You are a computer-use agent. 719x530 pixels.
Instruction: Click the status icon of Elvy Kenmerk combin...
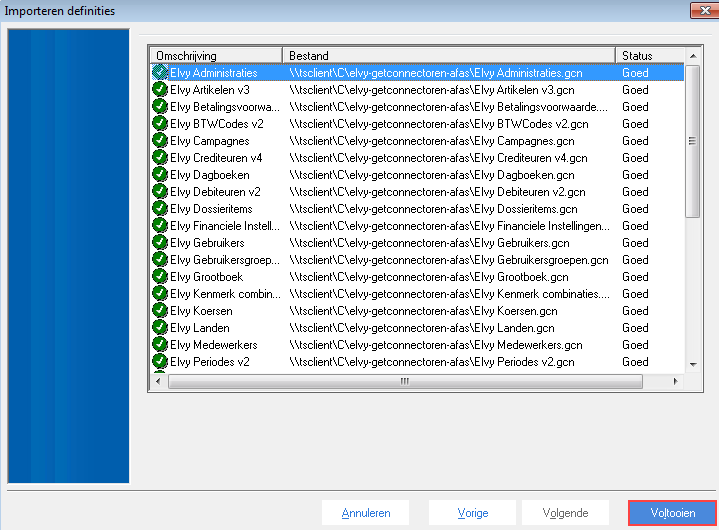(160, 293)
